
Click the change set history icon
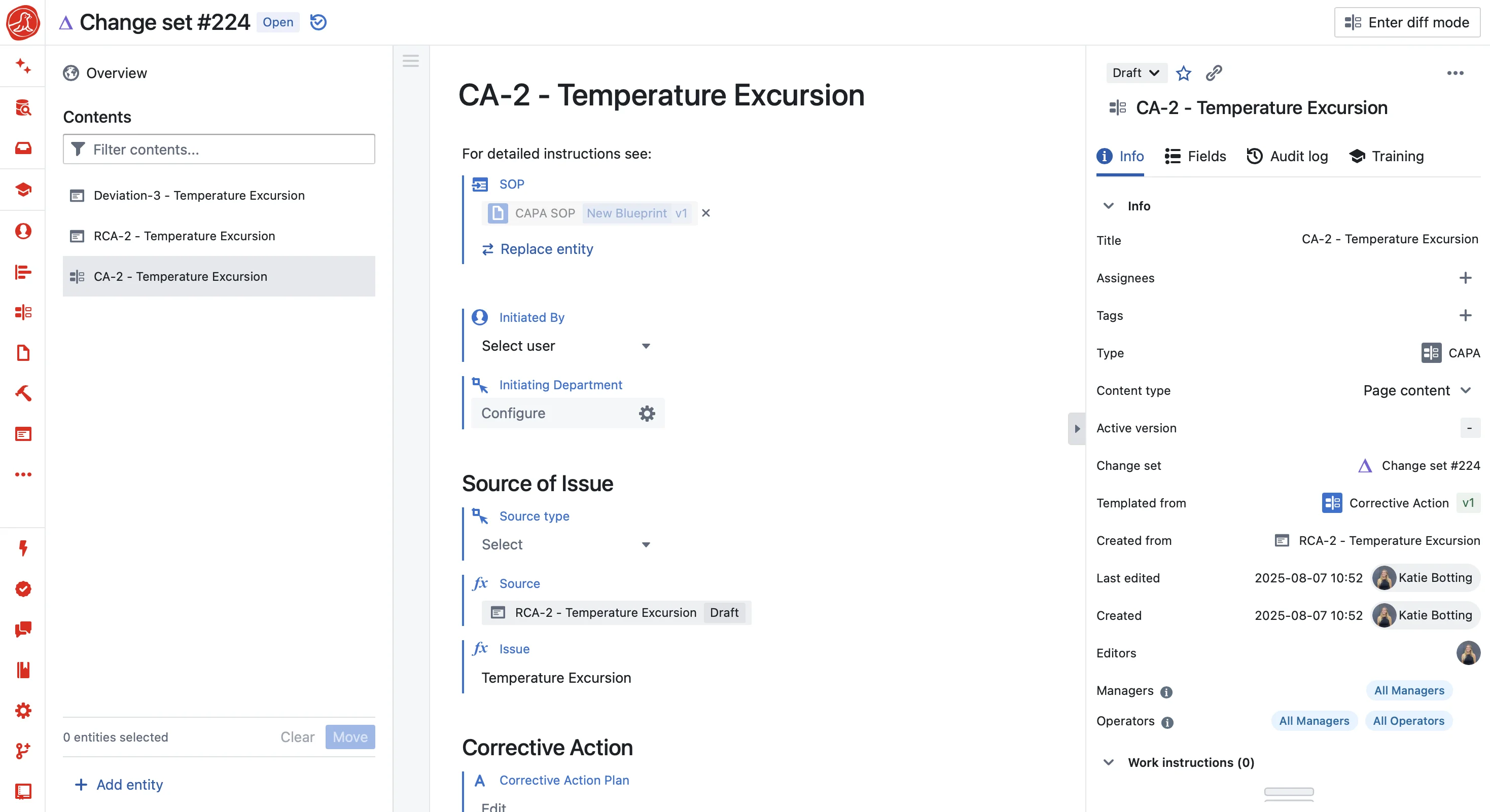(x=318, y=22)
